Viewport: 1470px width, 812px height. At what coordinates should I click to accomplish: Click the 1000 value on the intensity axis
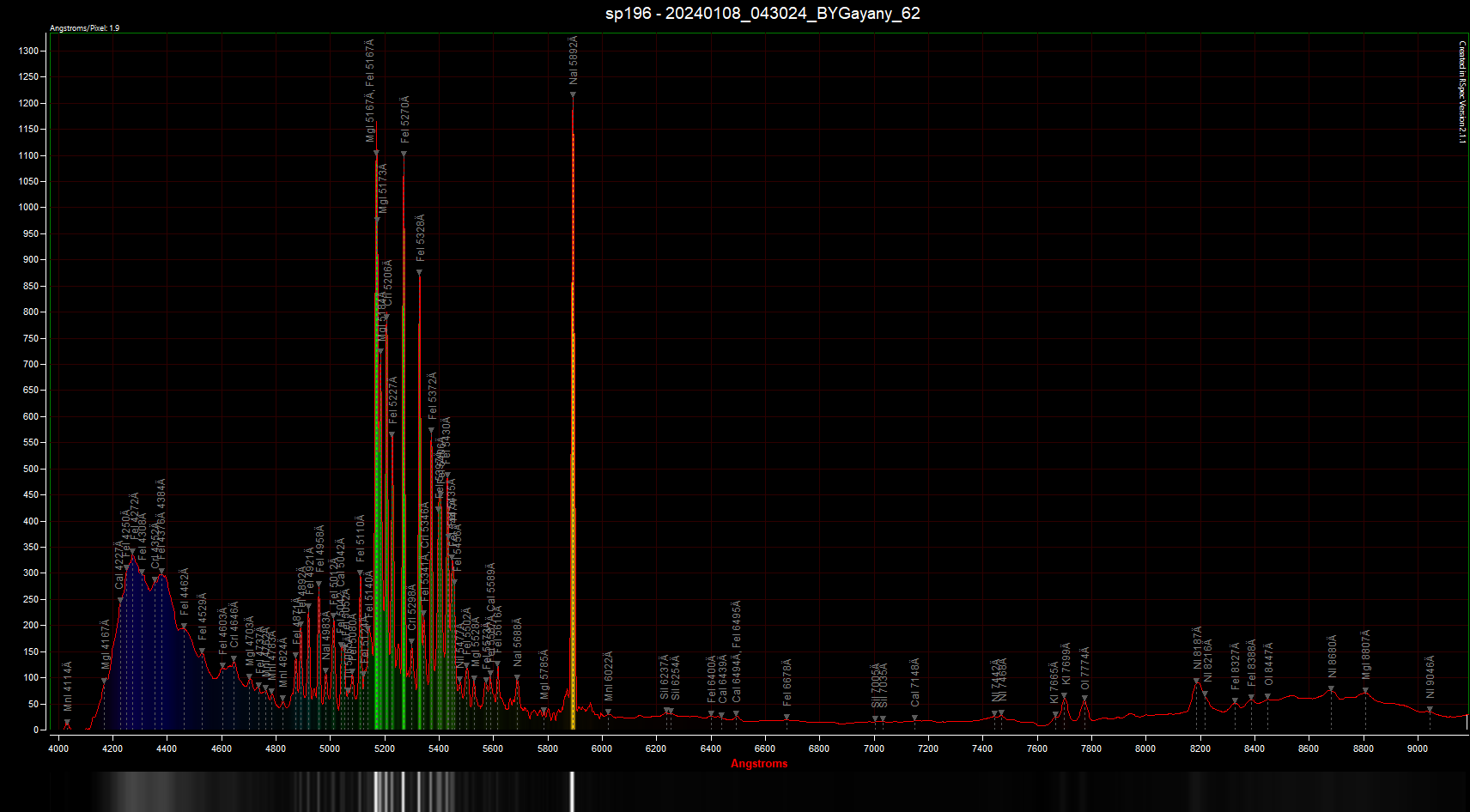pyautogui.click(x=28, y=207)
